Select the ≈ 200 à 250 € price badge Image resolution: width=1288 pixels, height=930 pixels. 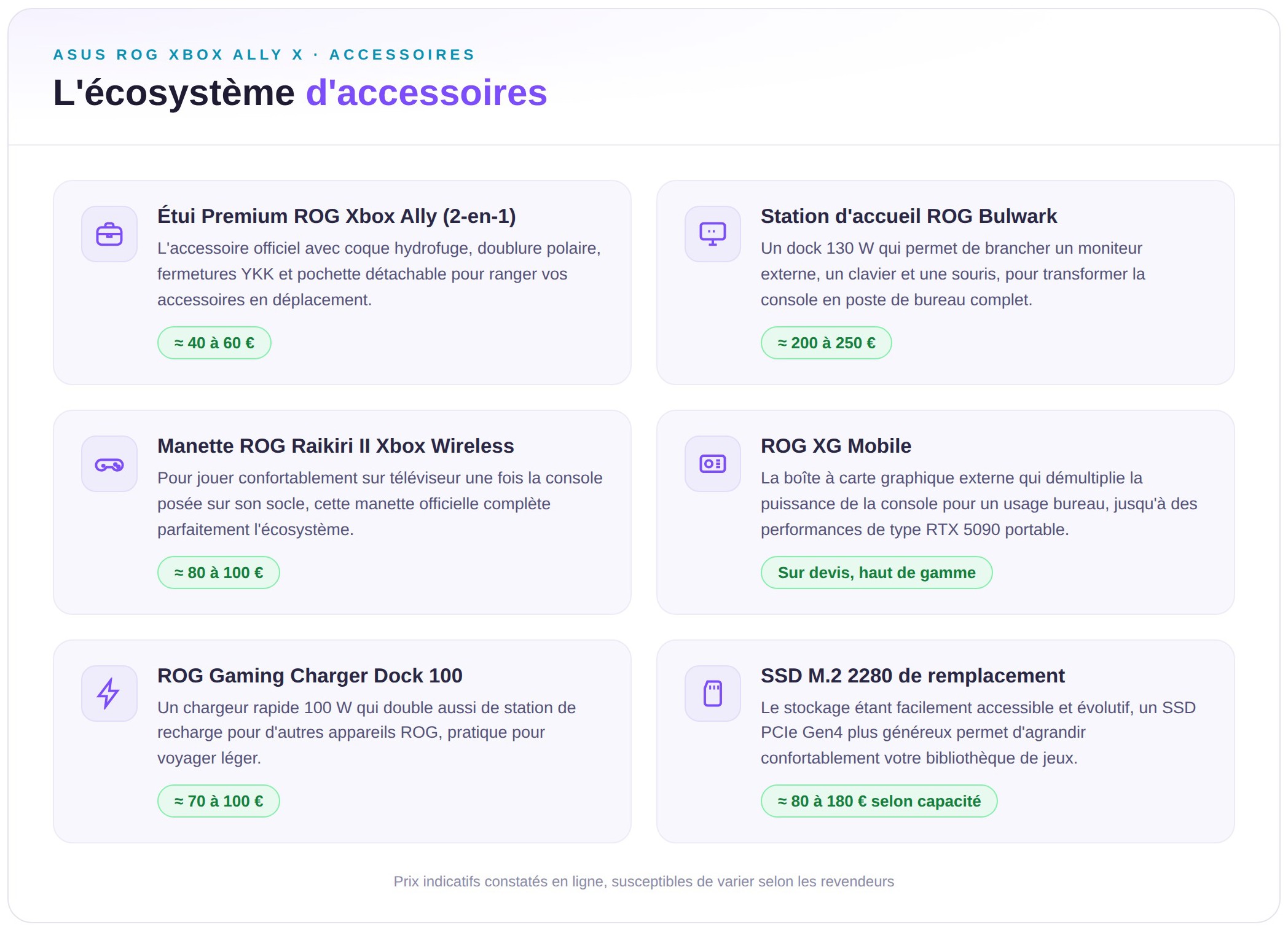827,343
